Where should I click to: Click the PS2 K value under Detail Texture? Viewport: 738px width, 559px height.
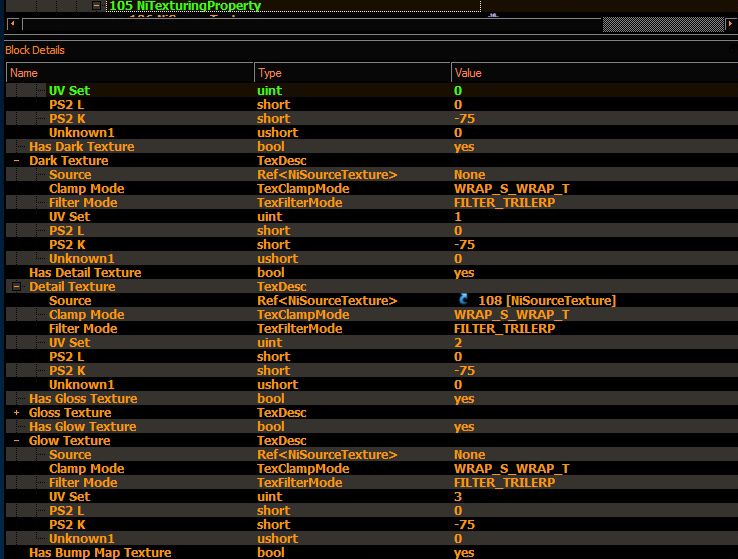[464, 370]
